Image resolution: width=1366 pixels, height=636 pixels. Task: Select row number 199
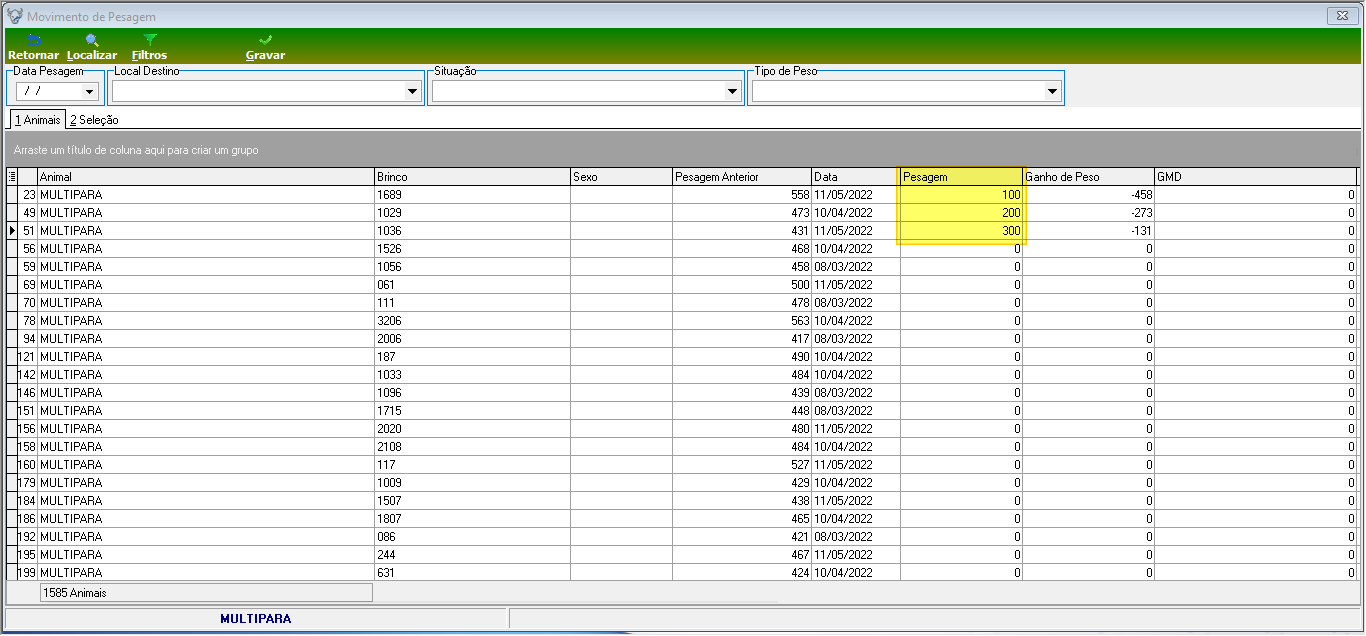tap(28, 573)
